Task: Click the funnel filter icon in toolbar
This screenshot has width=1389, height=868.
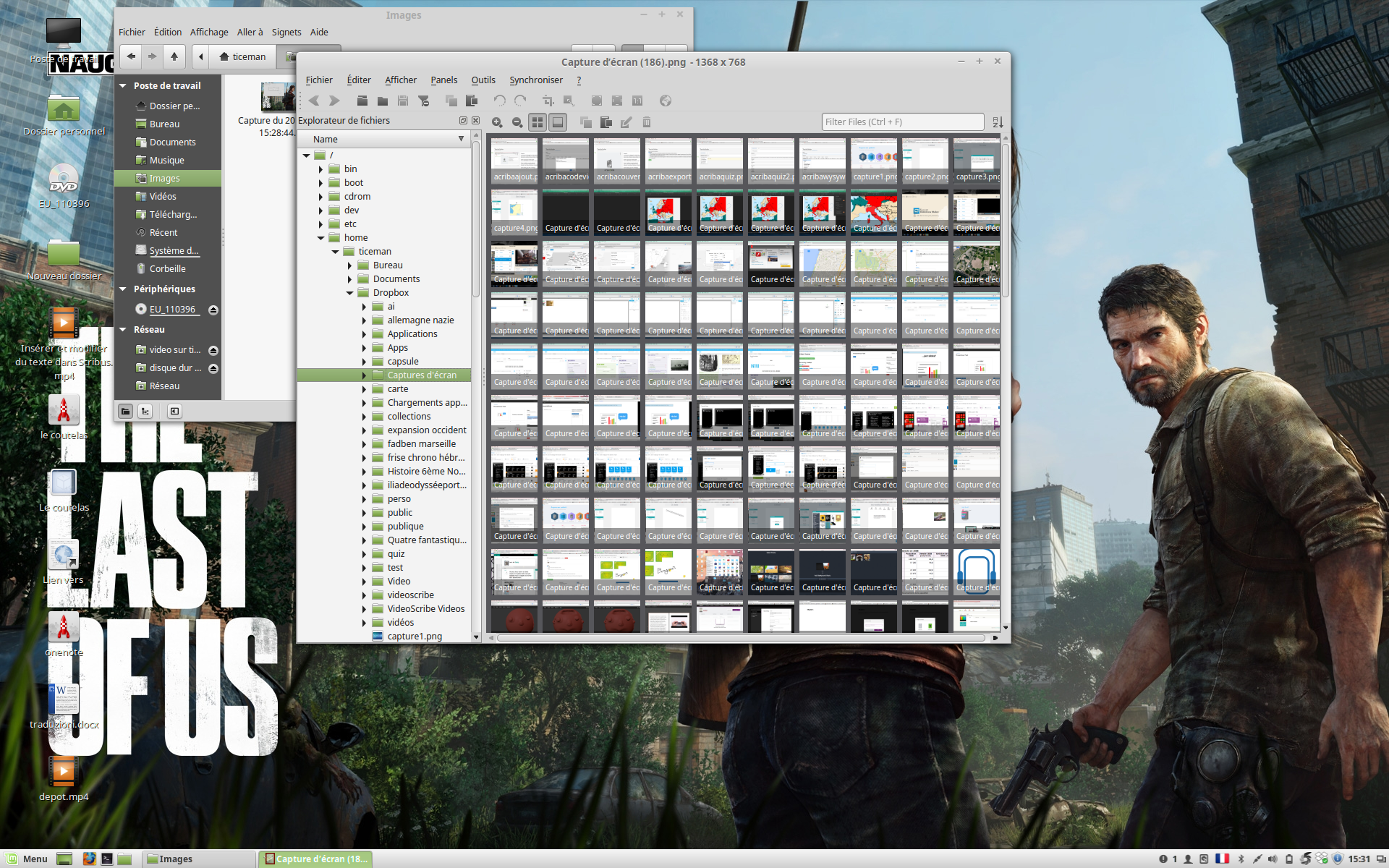Action: (424, 101)
